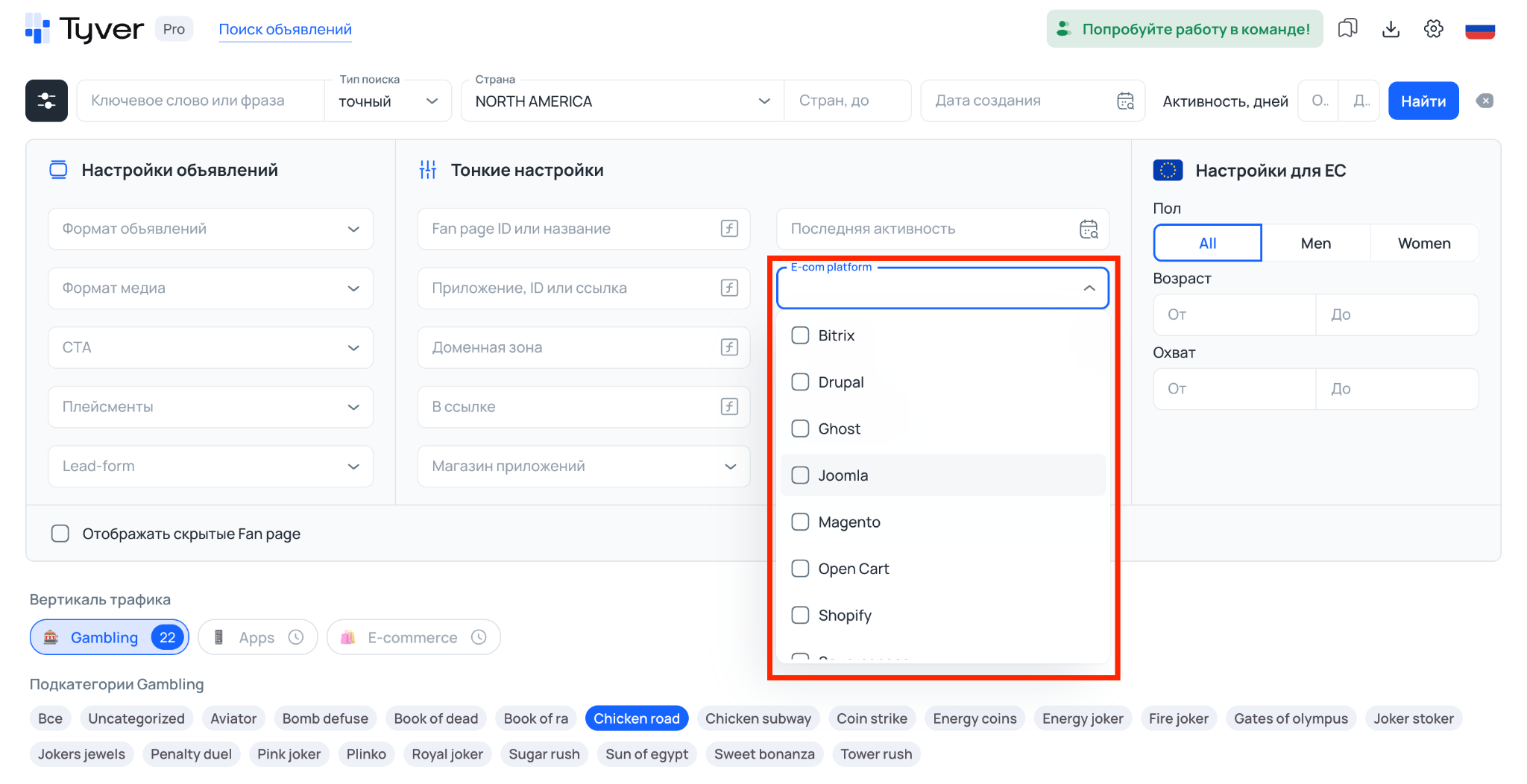This screenshot has width=1527, height=784.
Task: Click the Pro badge
Action: pos(174,29)
